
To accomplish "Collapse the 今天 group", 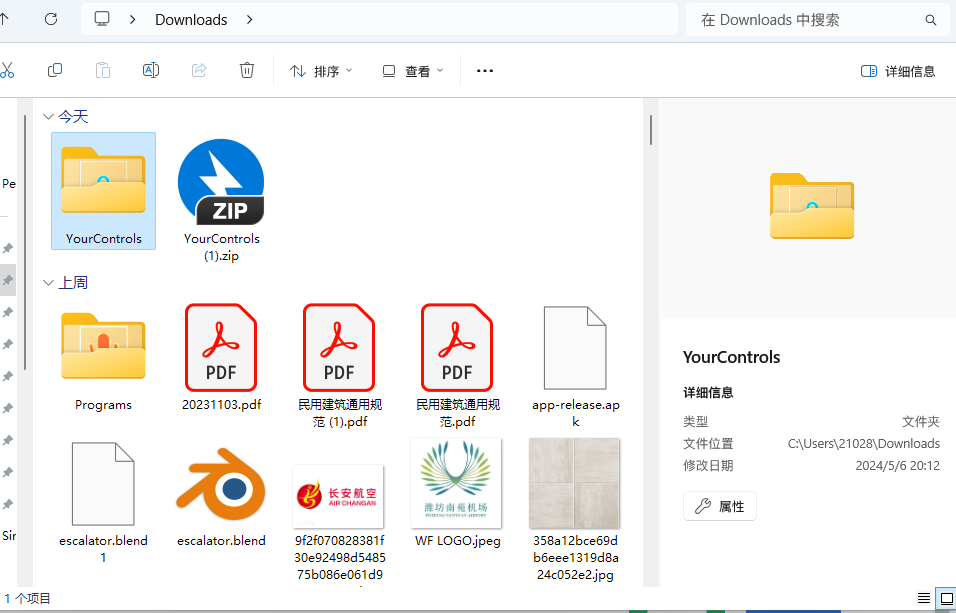I will pos(48,117).
